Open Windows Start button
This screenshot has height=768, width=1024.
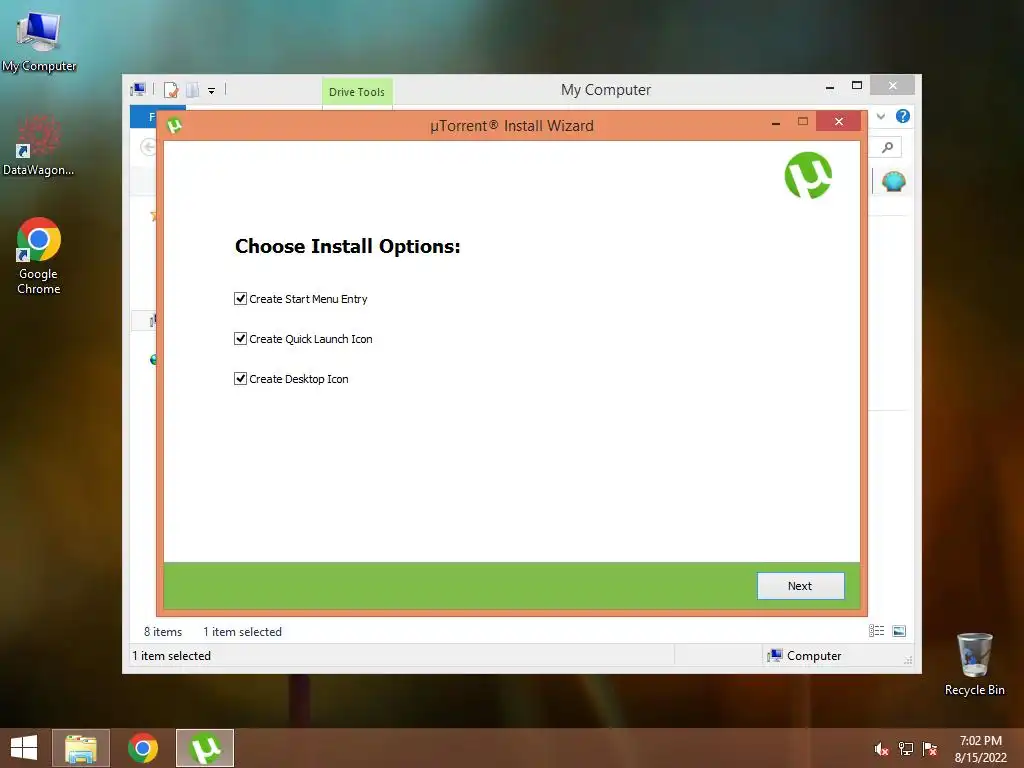click(x=24, y=748)
